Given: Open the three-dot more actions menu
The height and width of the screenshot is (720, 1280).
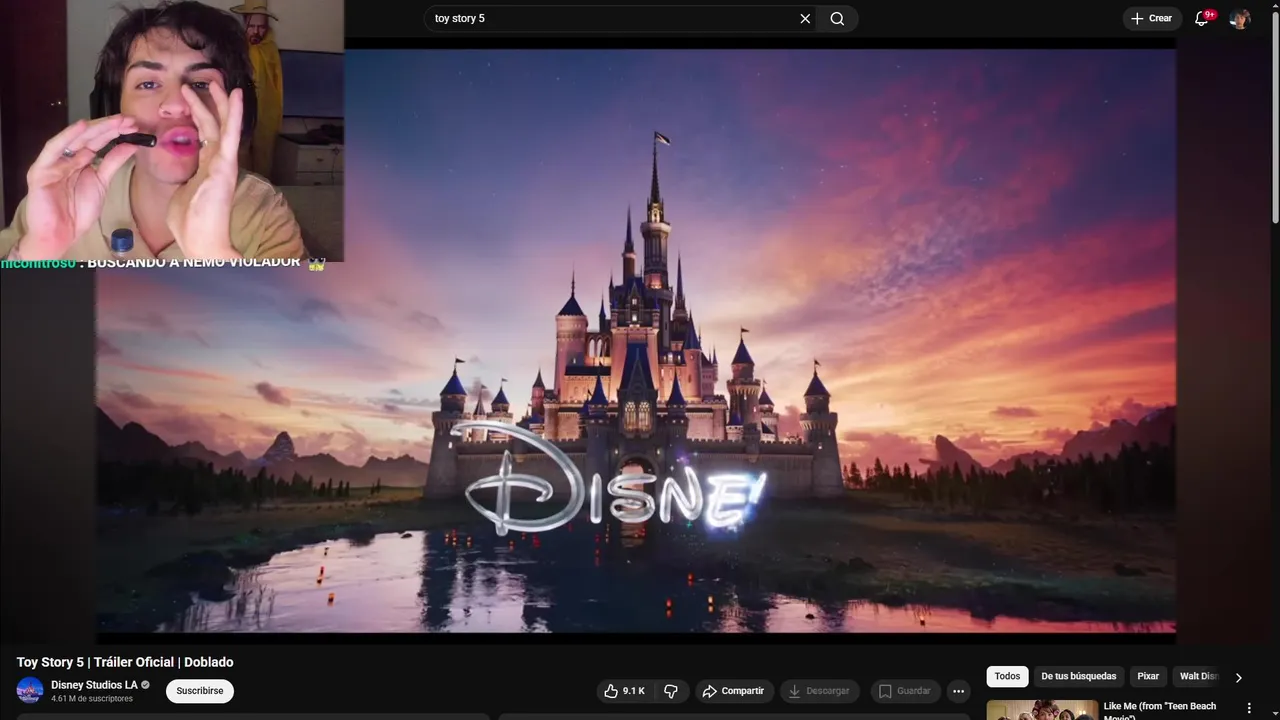Looking at the screenshot, I should click(958, 691).
